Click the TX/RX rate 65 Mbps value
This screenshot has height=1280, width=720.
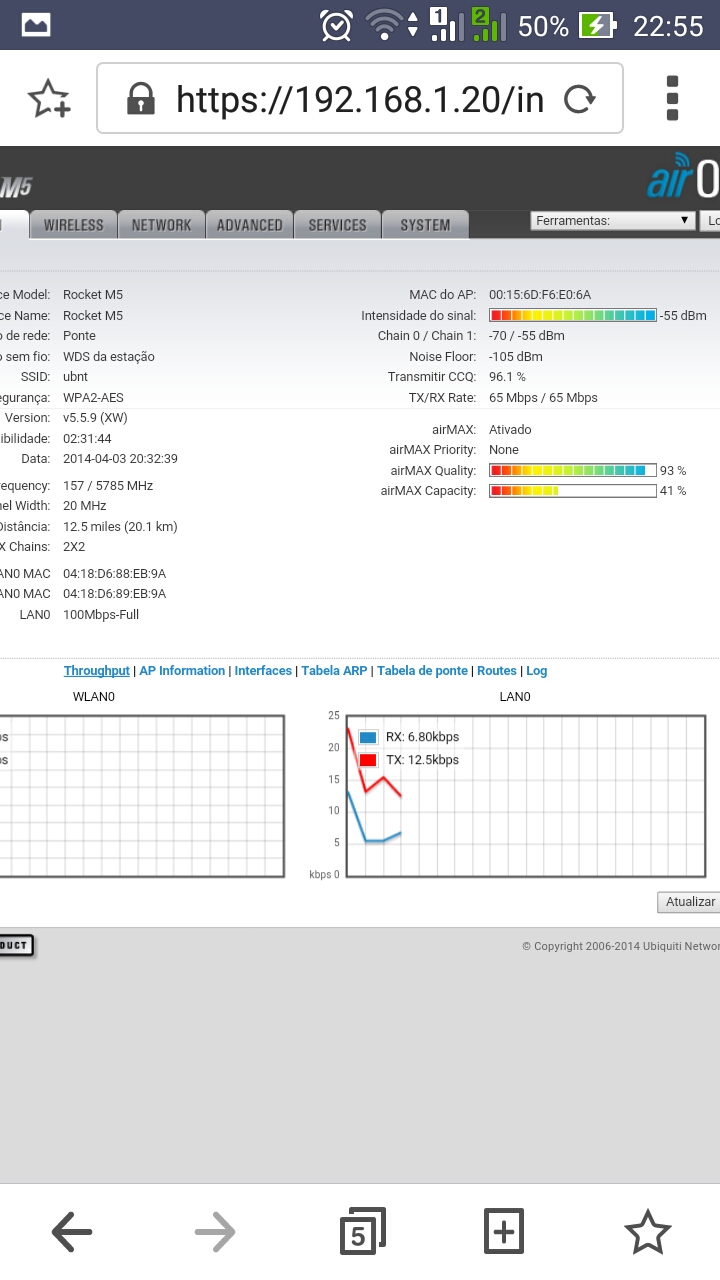[543, 398]
